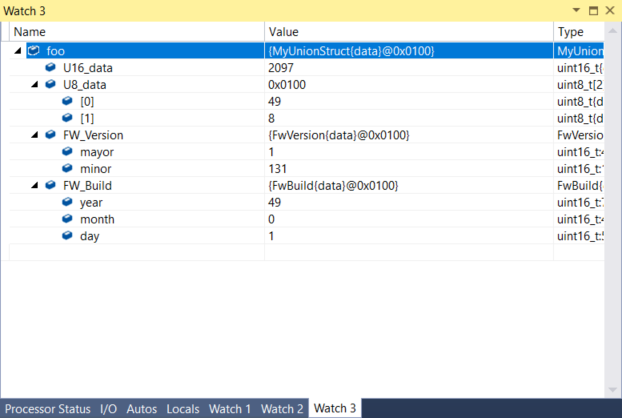Collapse the FW_Build struct node
Image resolution: width=622 pixels, height=418 pixels.
point(35,185)
